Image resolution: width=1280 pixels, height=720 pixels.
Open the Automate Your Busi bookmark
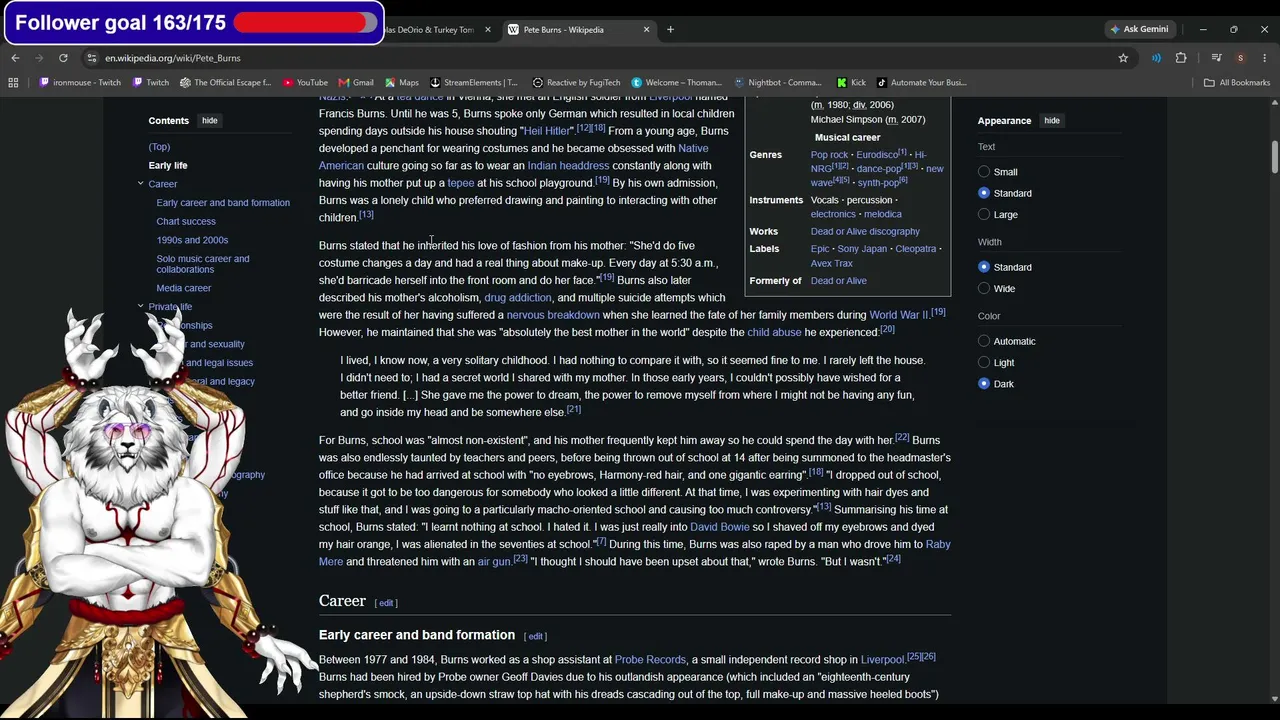click(x=920, y=83)
